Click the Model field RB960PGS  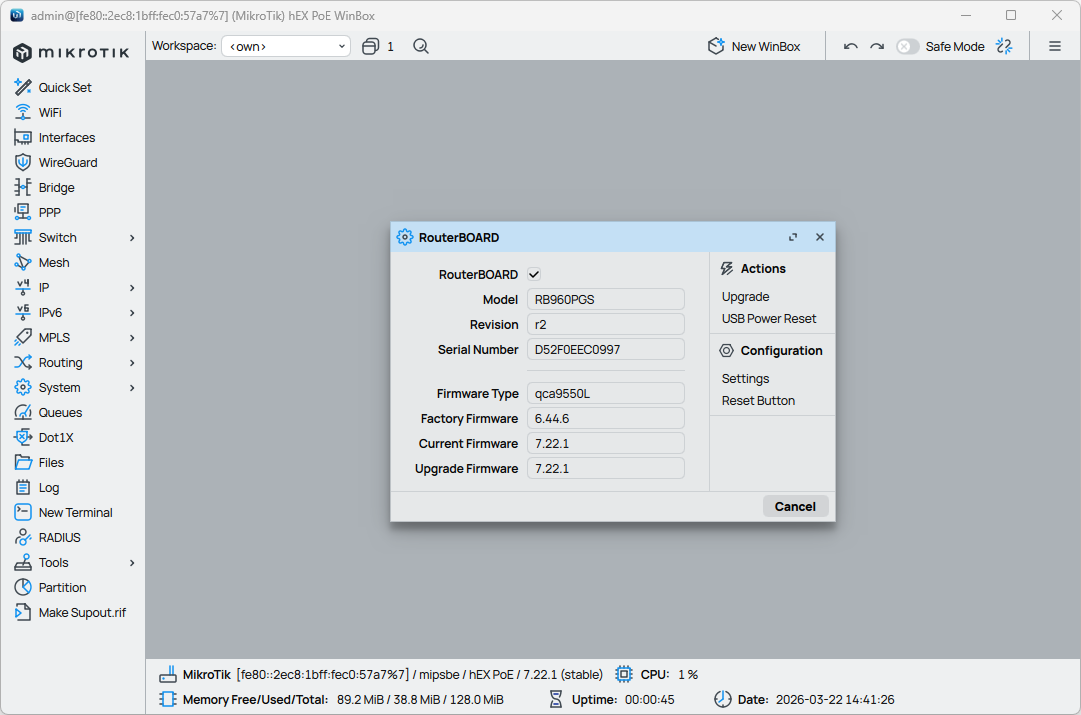tap(605, 299)
